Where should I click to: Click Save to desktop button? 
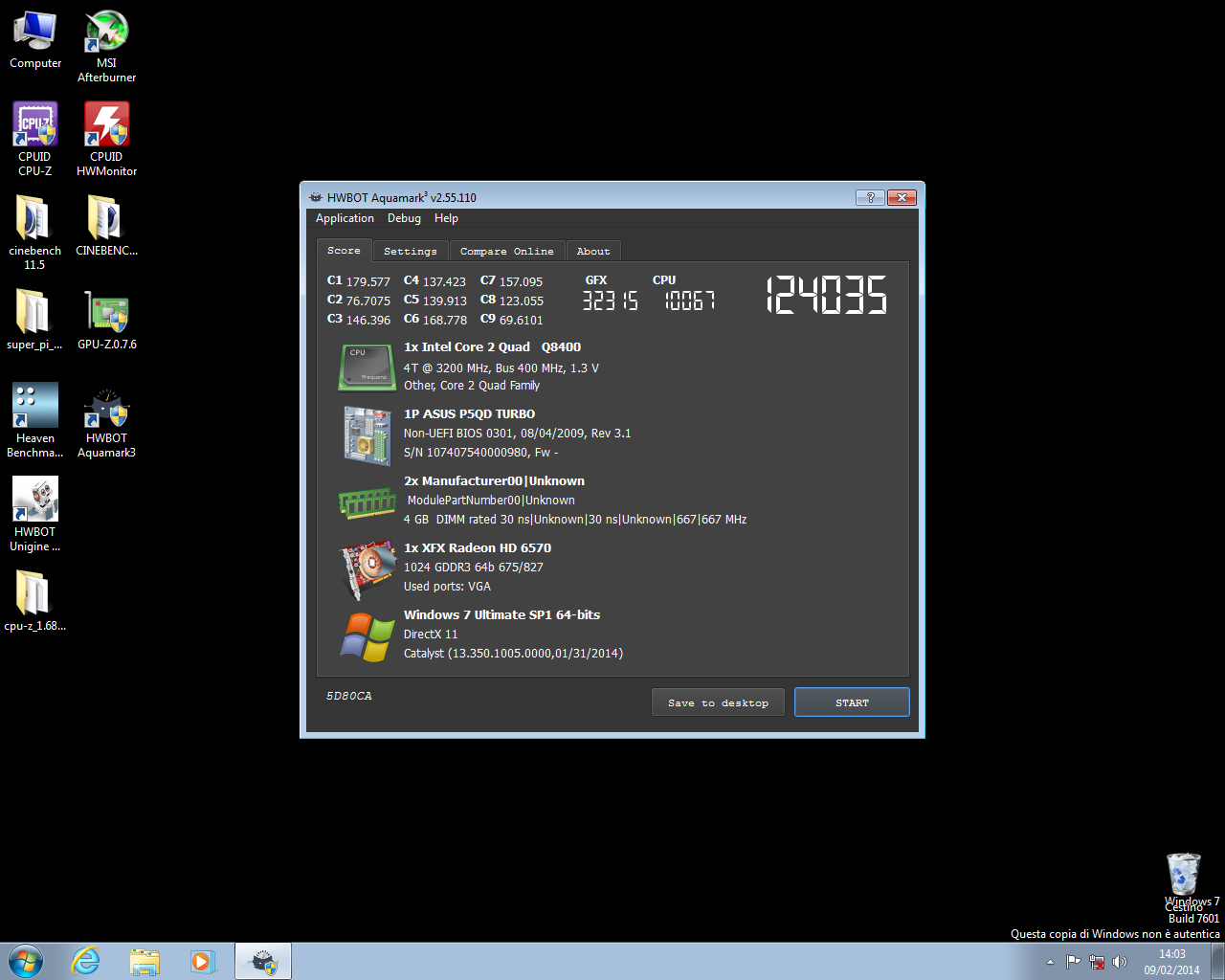(718, 702)
